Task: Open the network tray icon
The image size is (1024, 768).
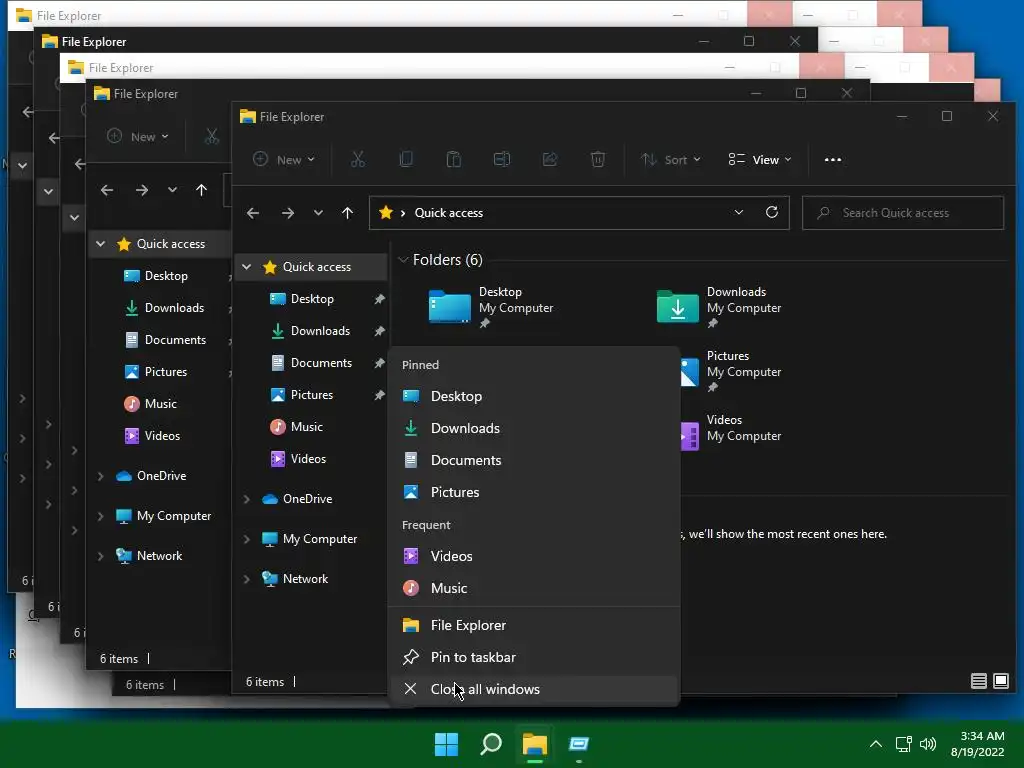Action: (x=904, y=744)
